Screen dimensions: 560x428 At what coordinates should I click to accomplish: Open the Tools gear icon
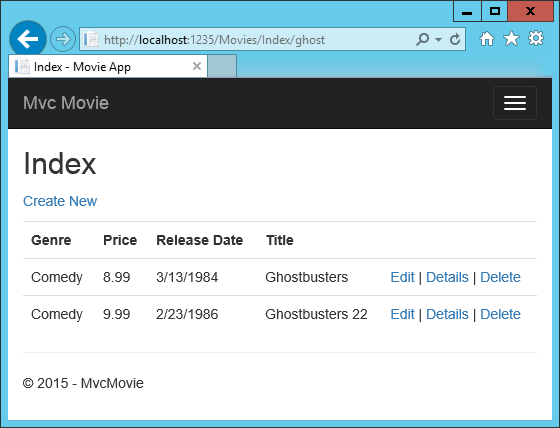pyautogui.click(x=536, y=39)
